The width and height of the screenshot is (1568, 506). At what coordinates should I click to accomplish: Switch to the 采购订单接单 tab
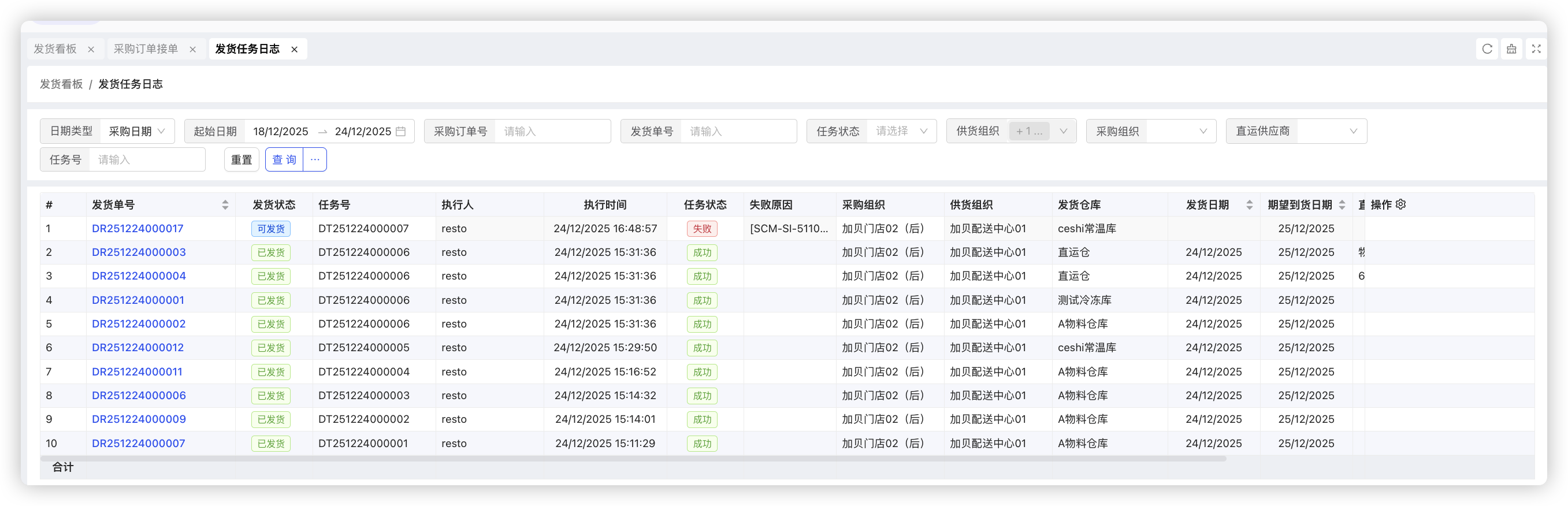point(146,49)
